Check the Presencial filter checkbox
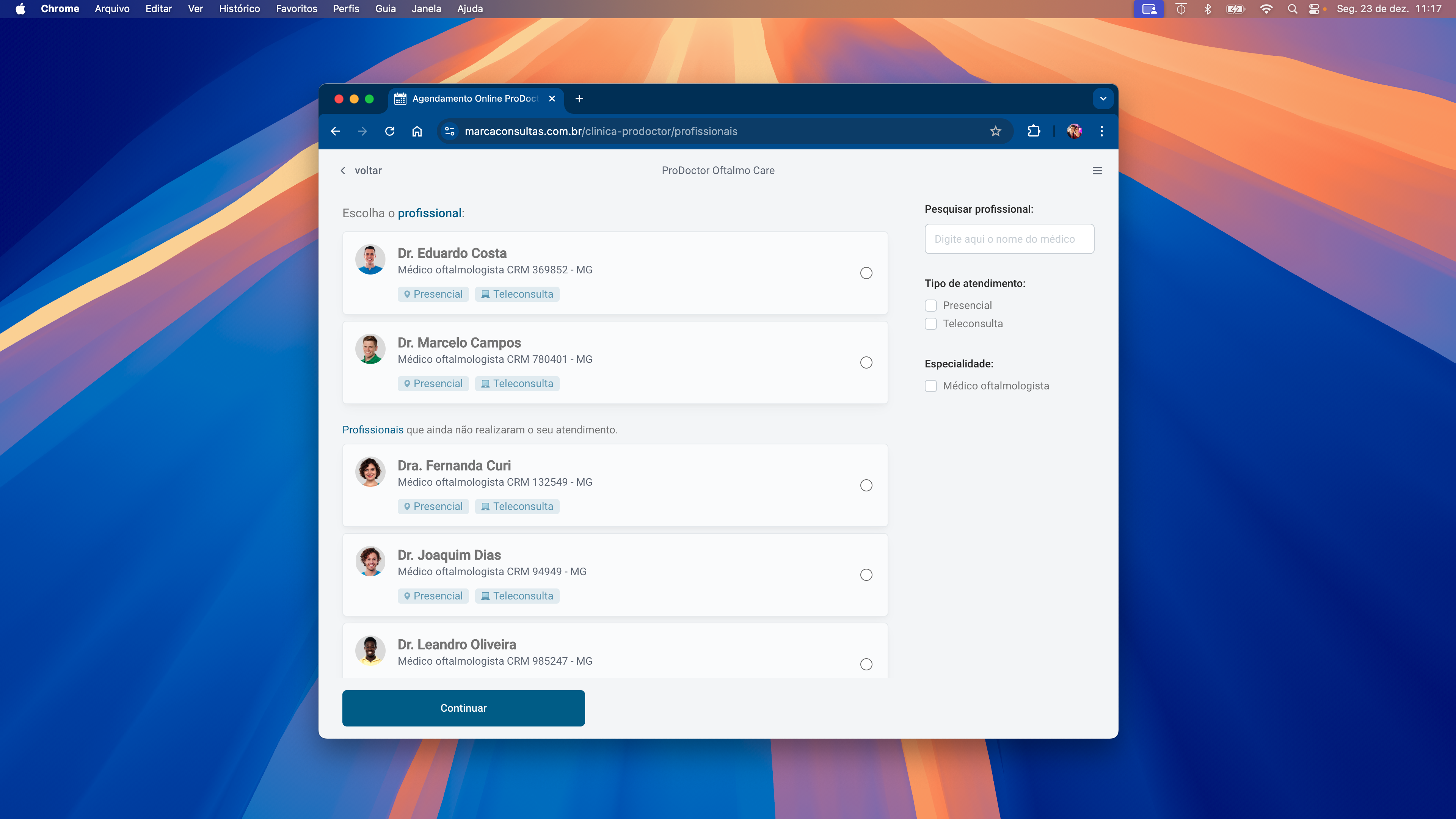 [930, 305]
